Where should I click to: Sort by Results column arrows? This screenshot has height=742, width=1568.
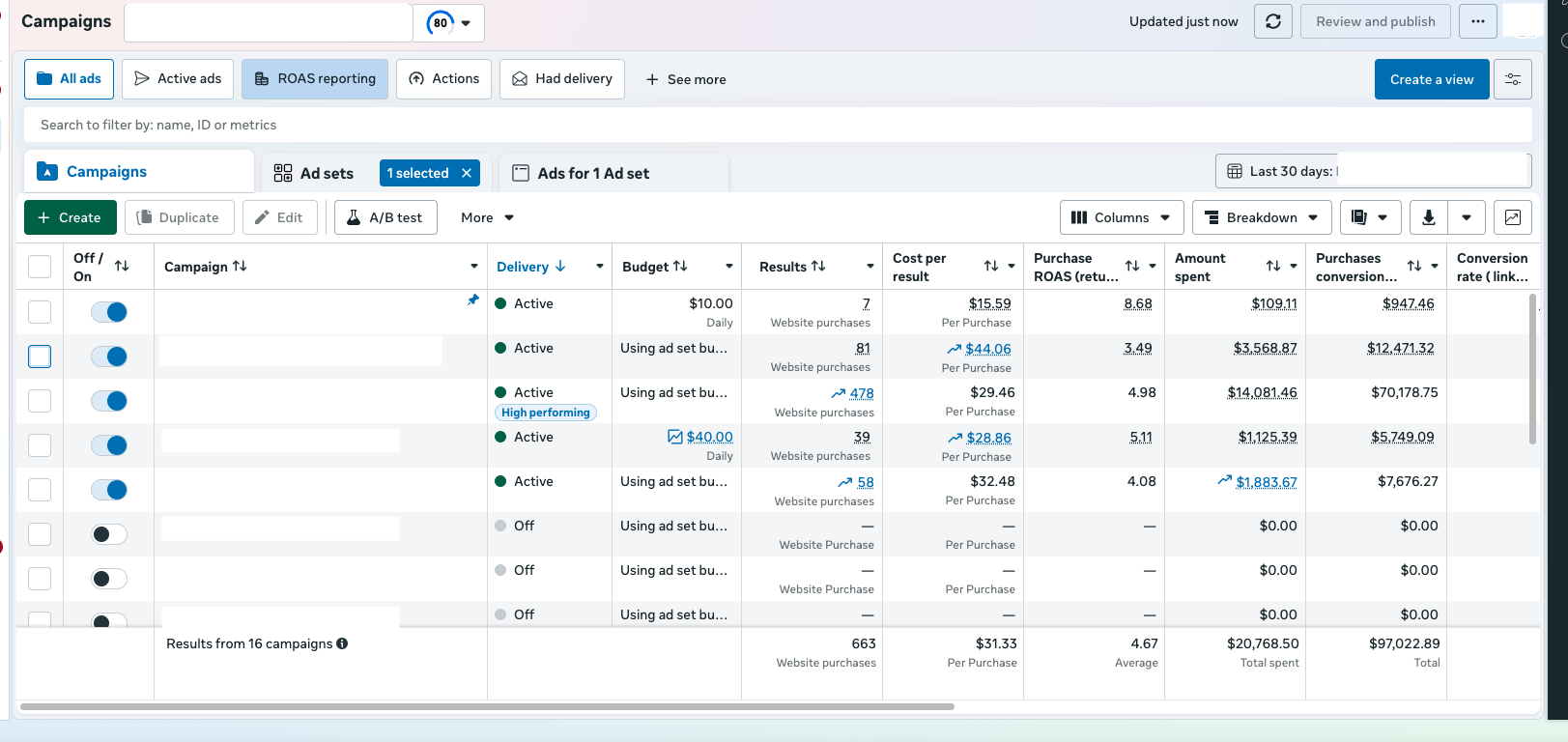(818, 266)
